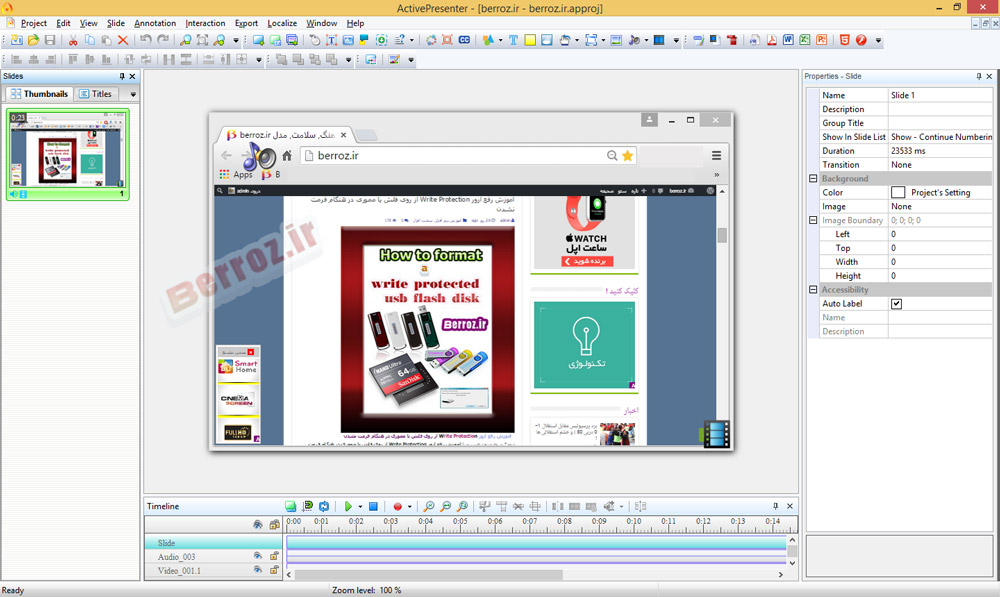This screenshot has height=597, width=1000.
Task: Click the timeline horizontal scrollbar
Action: (429, 575)
